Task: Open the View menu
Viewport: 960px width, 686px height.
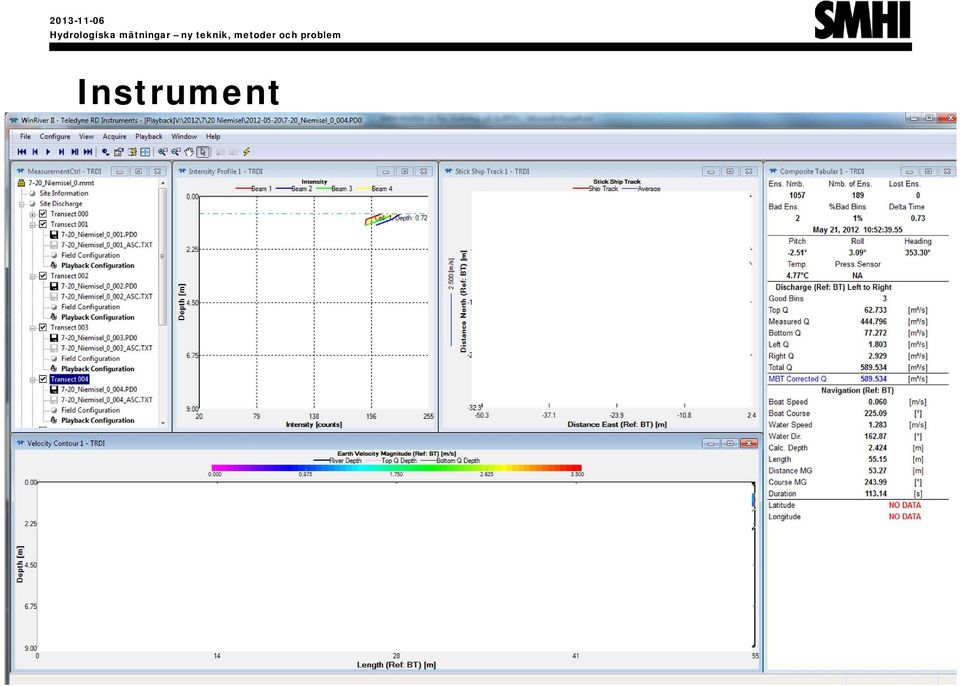Action: click(x=86, y=137)
